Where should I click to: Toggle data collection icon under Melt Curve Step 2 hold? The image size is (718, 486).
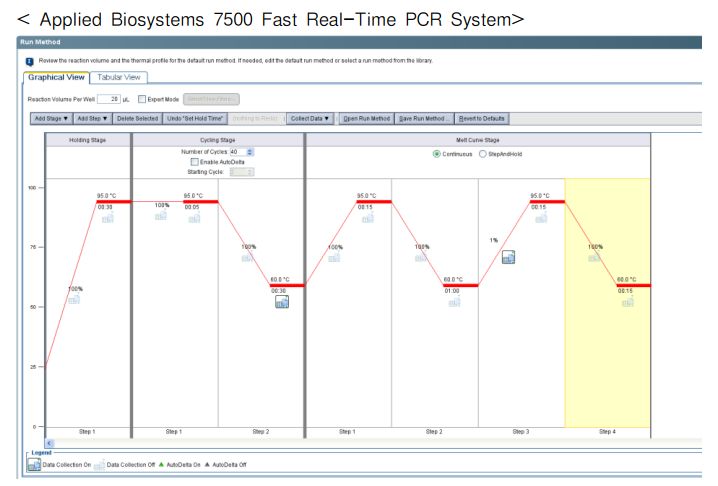tap(454, 302)
